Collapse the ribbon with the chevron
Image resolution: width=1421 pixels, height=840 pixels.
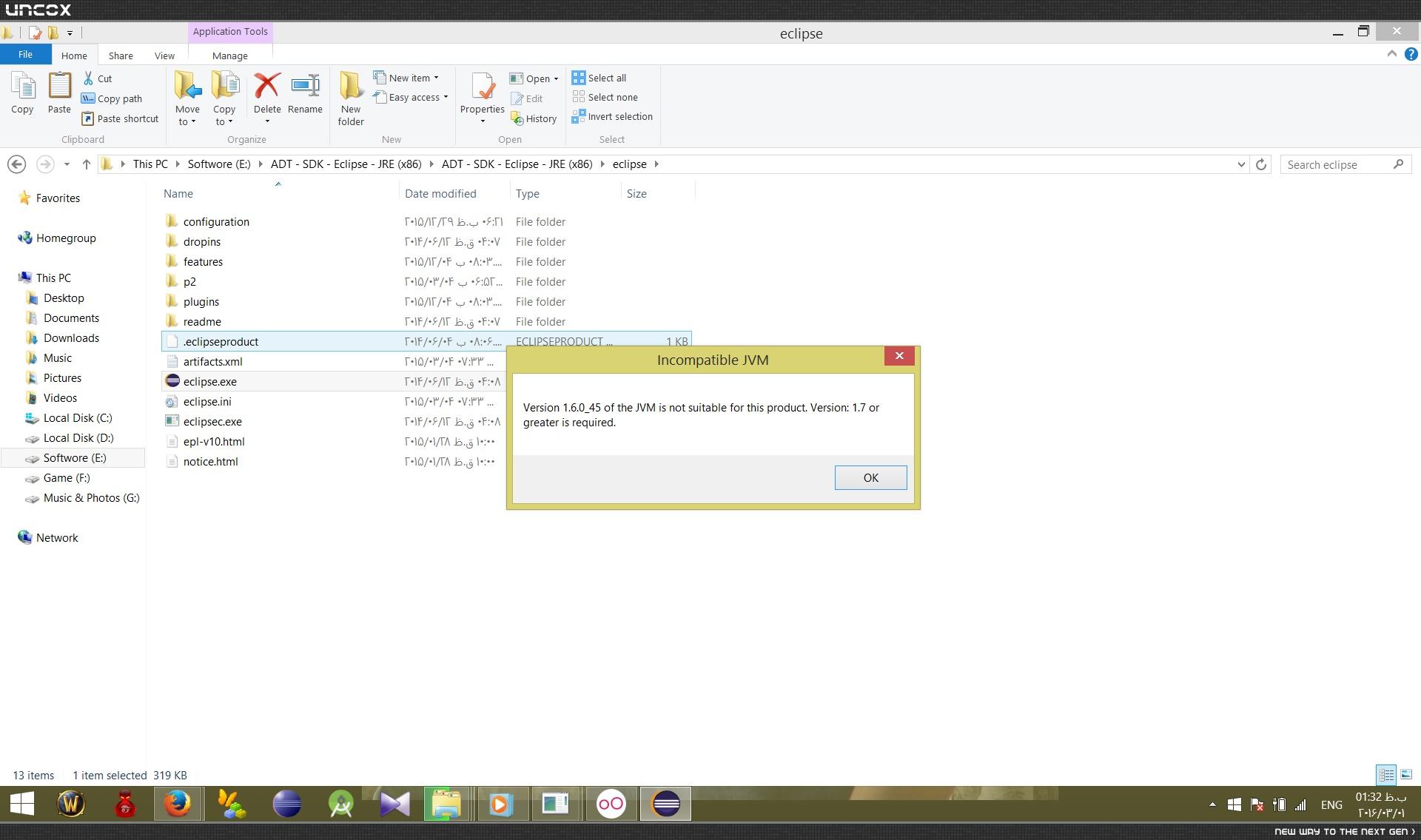tap(1391, 54)
